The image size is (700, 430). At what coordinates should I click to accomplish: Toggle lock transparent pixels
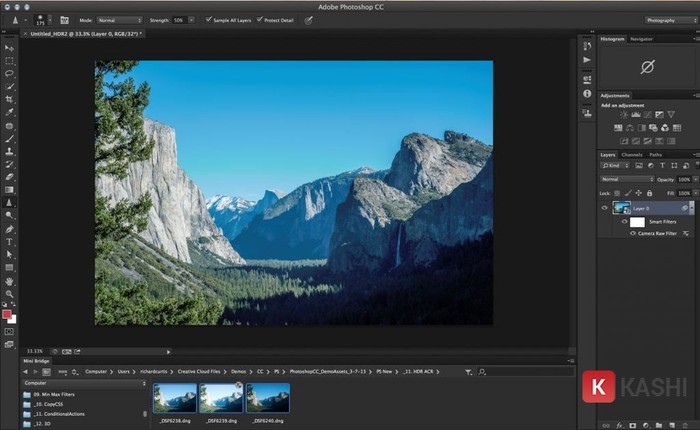(x=617, y=193)
